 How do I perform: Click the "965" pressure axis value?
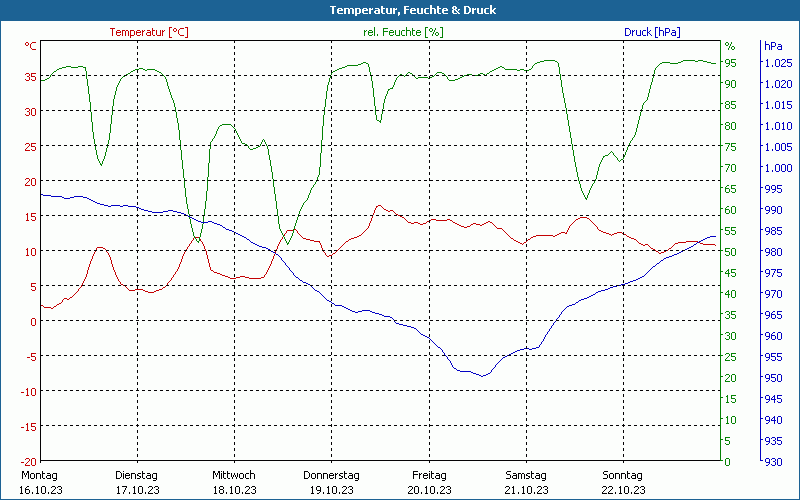coord(773,315)
